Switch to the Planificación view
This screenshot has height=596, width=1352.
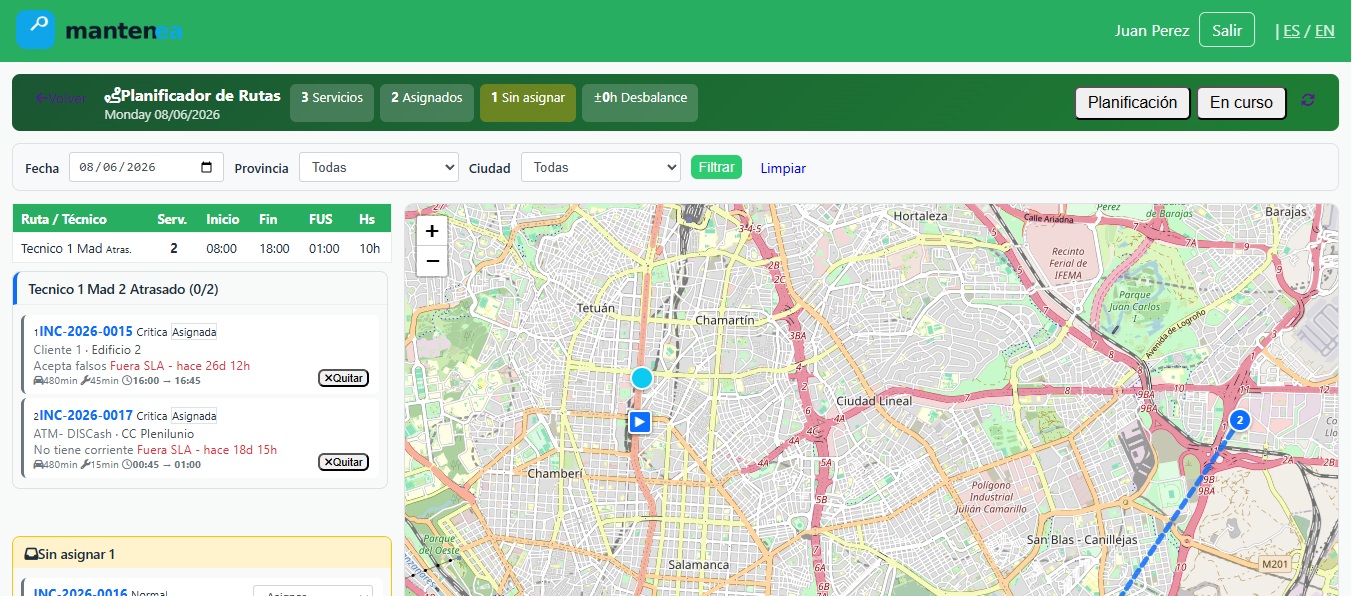tap(1133, 102)
